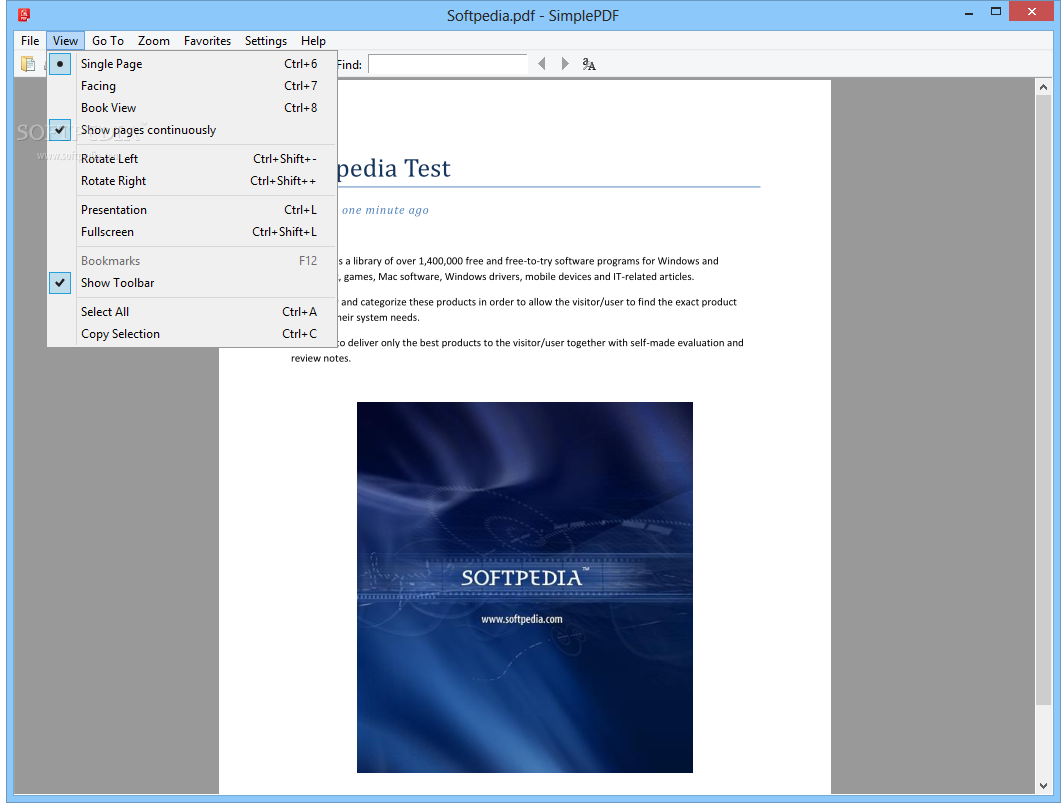Toggle the match case find icon
Viewport: 1061px width, 803px height.
coord(589,64)
